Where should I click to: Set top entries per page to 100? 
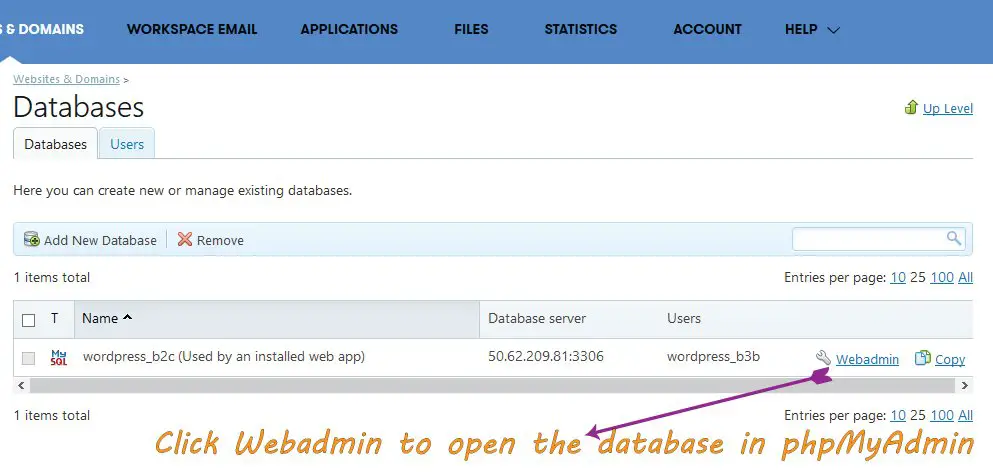[942, 277]
